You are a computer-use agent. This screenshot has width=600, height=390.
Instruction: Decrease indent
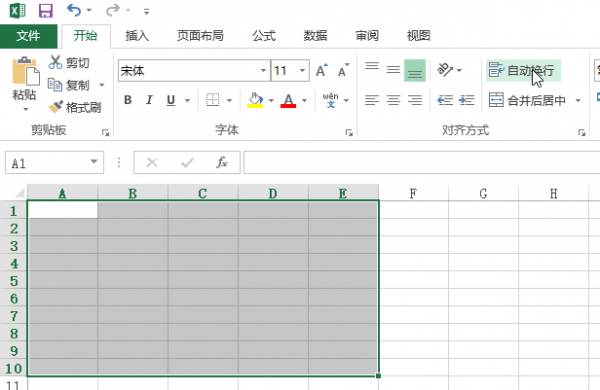[x=445, y=100]
